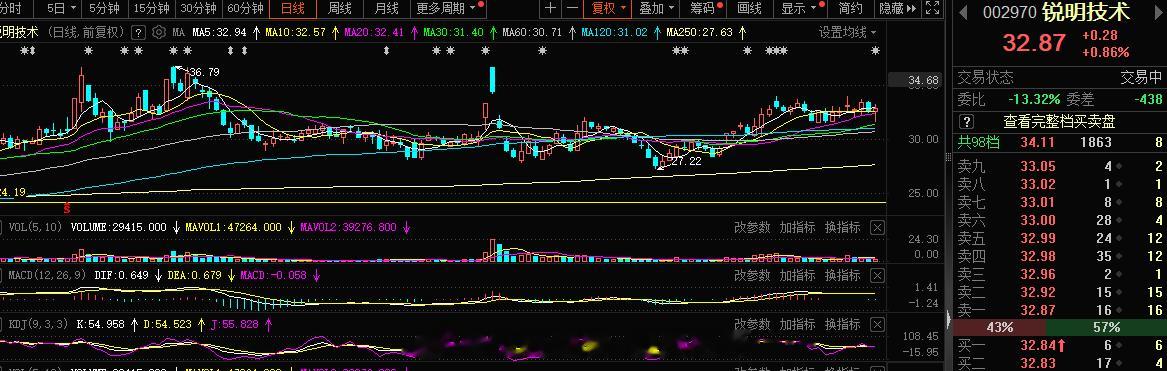Switch to 5分钟 period tab

(104, 9)
